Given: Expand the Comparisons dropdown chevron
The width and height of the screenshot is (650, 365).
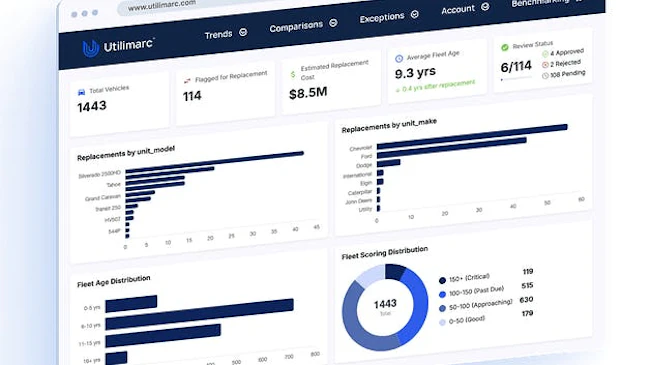Looking at the screenshot, I should pyautogui.click(x=333, y=23).
